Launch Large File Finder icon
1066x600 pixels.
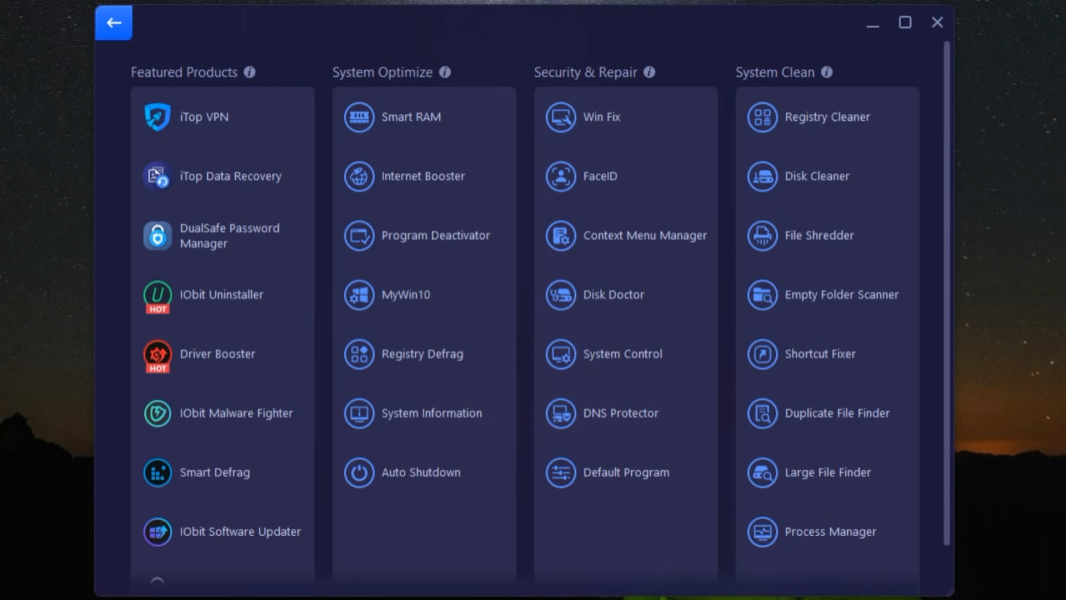click(x=762, y=472)
